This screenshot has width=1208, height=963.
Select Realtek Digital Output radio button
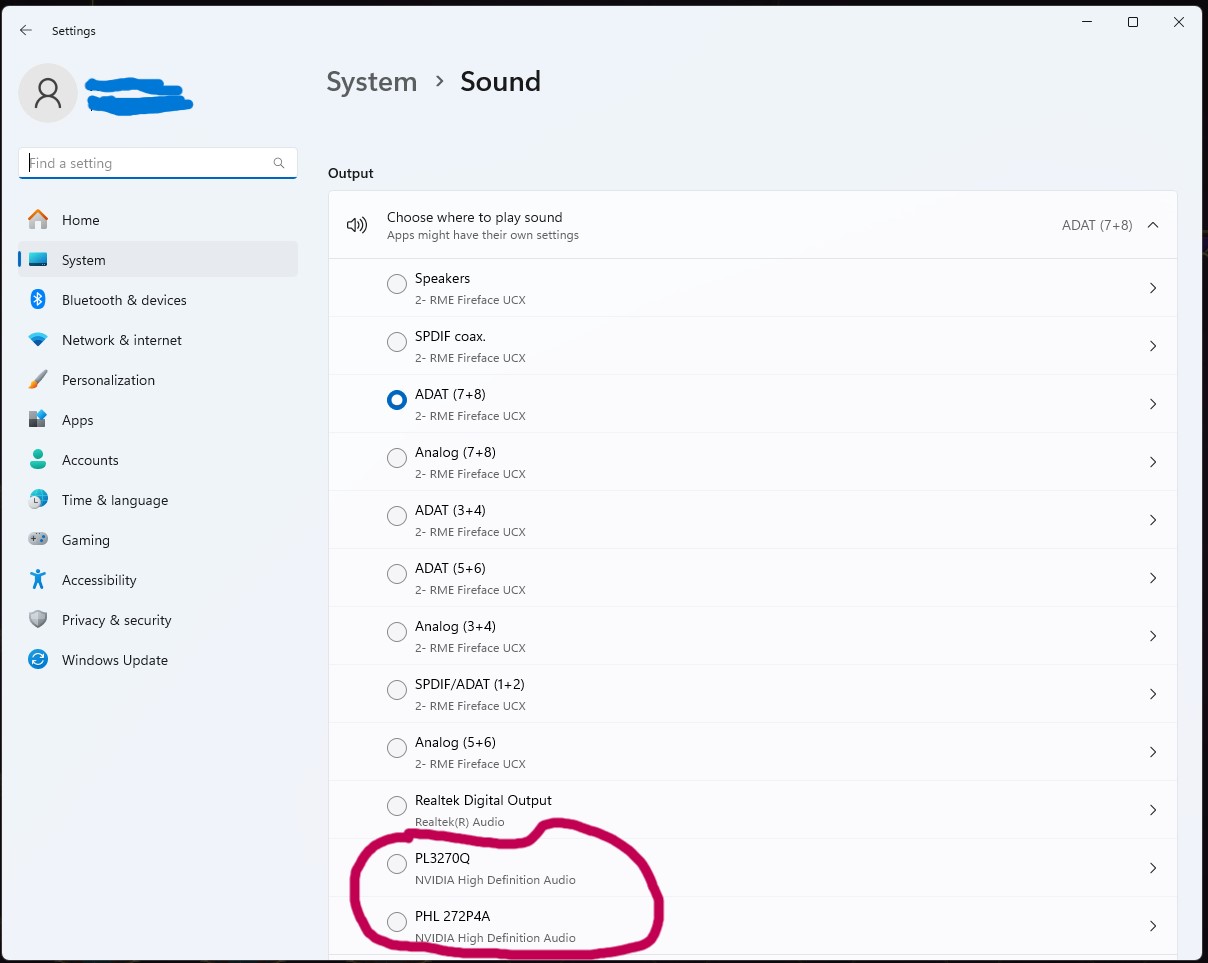(397, 806)
